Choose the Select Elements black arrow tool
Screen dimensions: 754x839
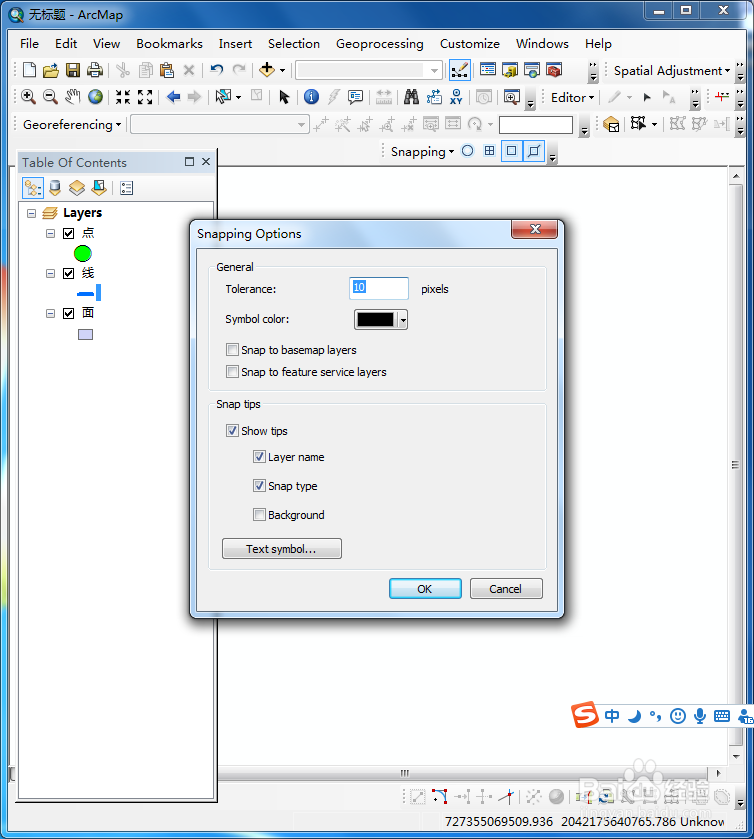pos(284,97)
